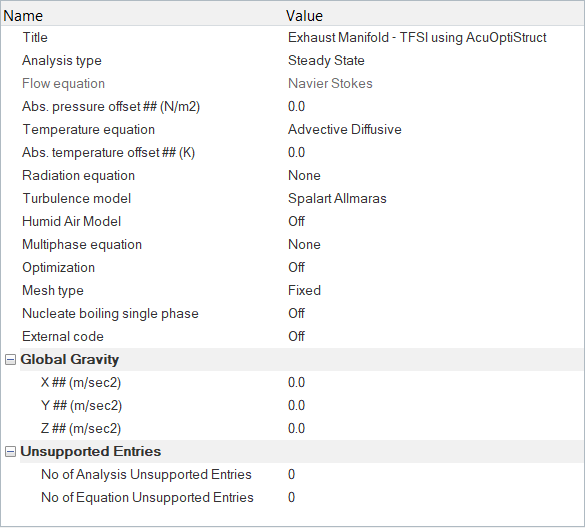Toggle the Humid Air Model Off value
Image resolution: width=585 pixels, height=528 pixels.
pos(296,222)
